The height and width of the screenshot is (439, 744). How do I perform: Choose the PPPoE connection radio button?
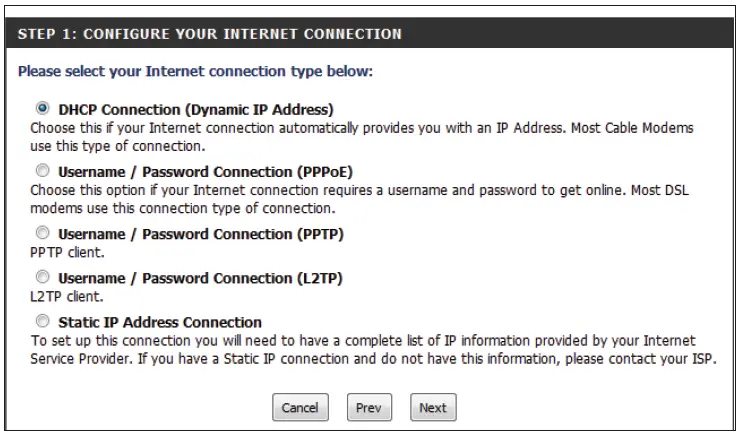pyautogui.click(x=43, y=171)
